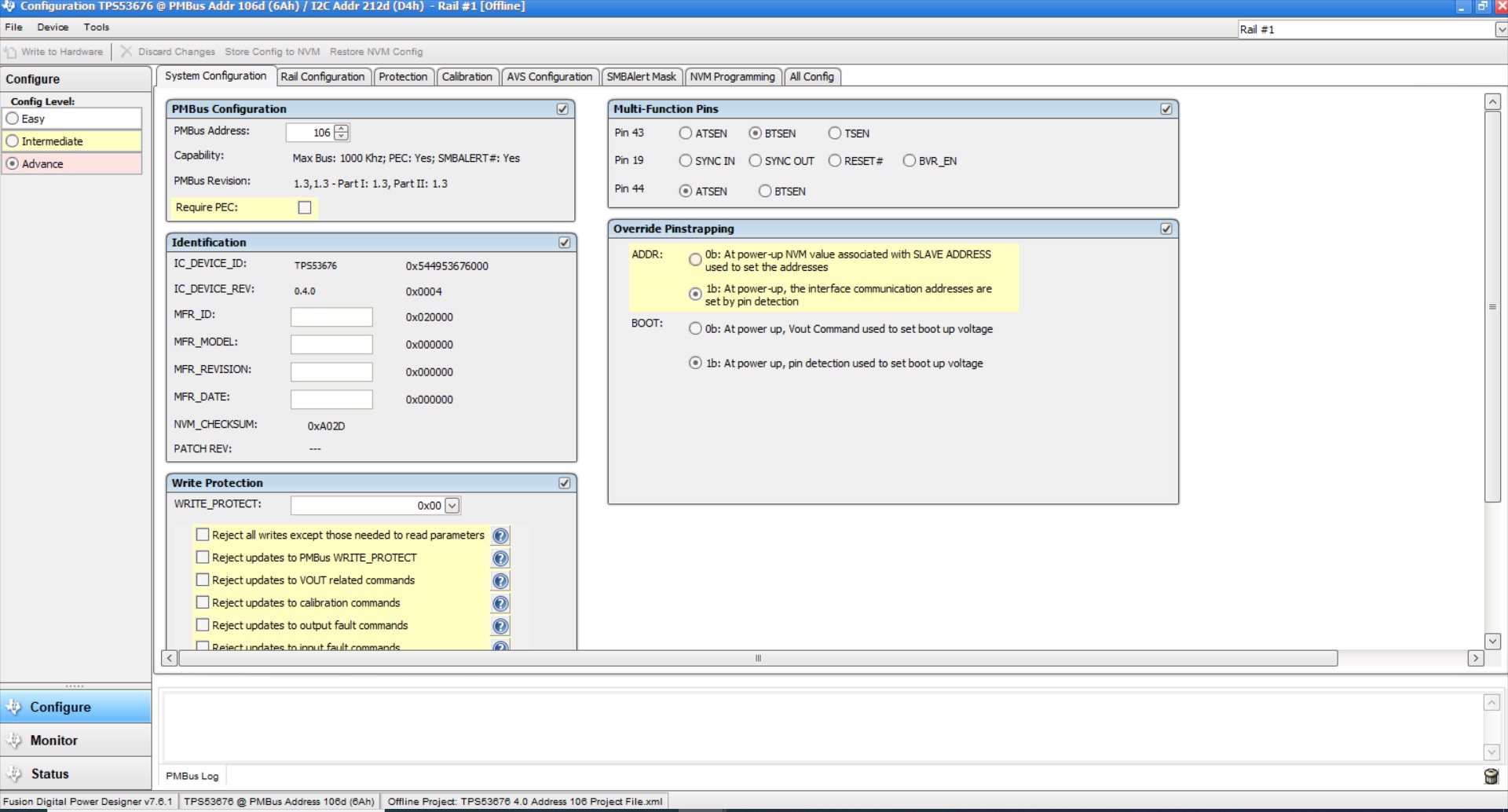The image size is (1508, 812).
Task: Open help for output fault commands rejection
Action: tap(500, 626)
